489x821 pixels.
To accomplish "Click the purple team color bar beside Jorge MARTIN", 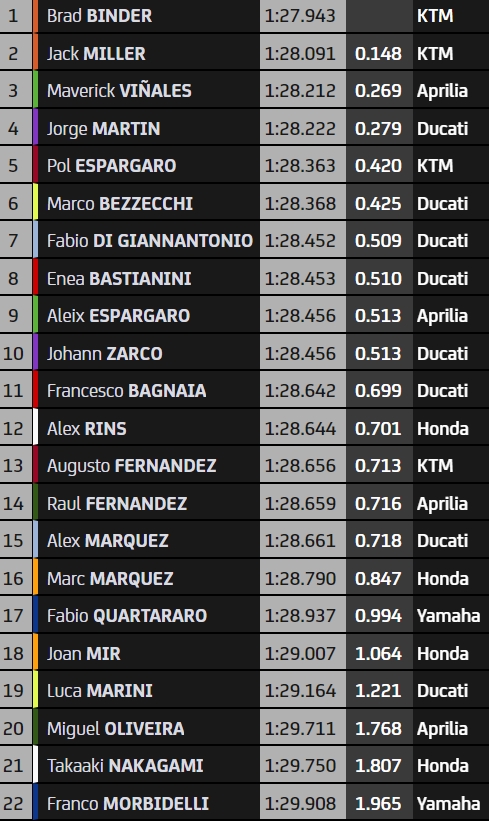I will click(36, 128).
